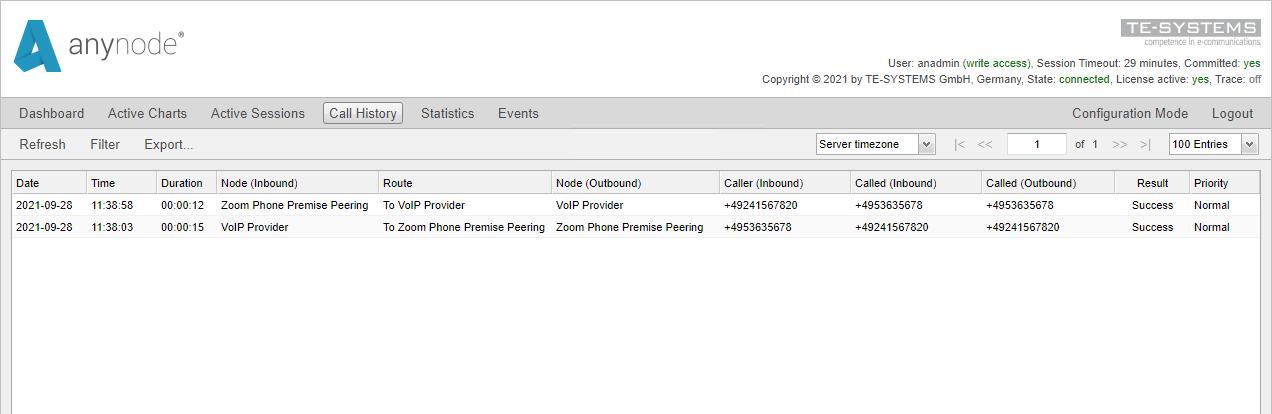The image size is (1272, 414).
Task: Open the Active Charts tab
Action: click(147, 114)
